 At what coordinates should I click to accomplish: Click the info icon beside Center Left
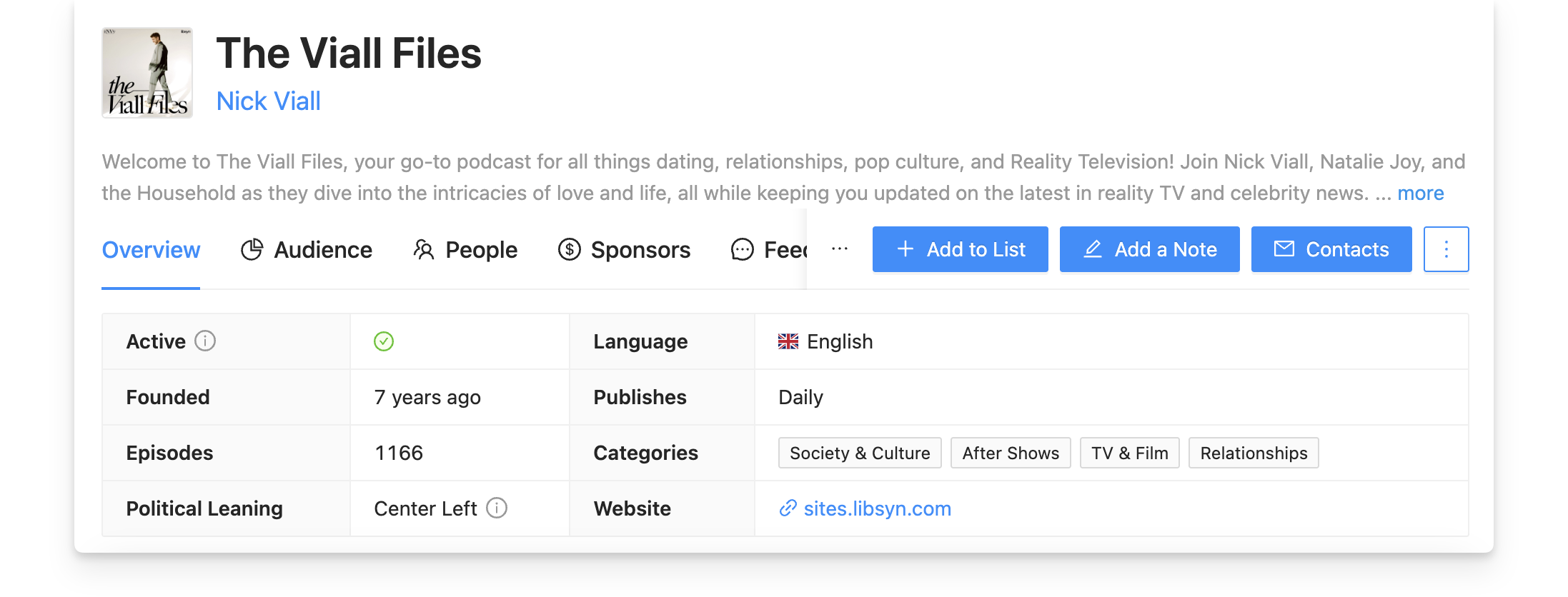tap(497, 508)
